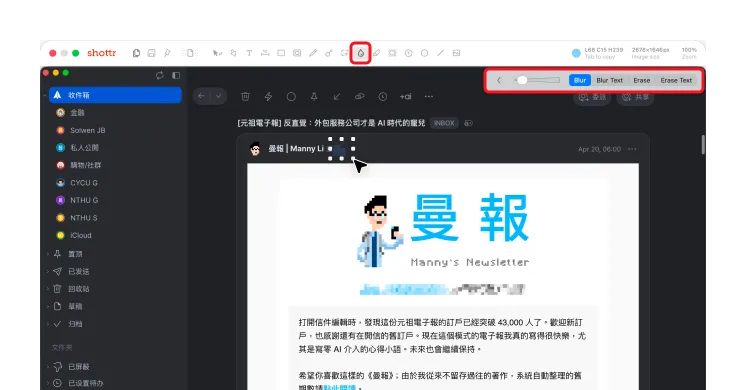
Task: Click the clock snooze icon in mail toolbar
Action: (382, 96)
